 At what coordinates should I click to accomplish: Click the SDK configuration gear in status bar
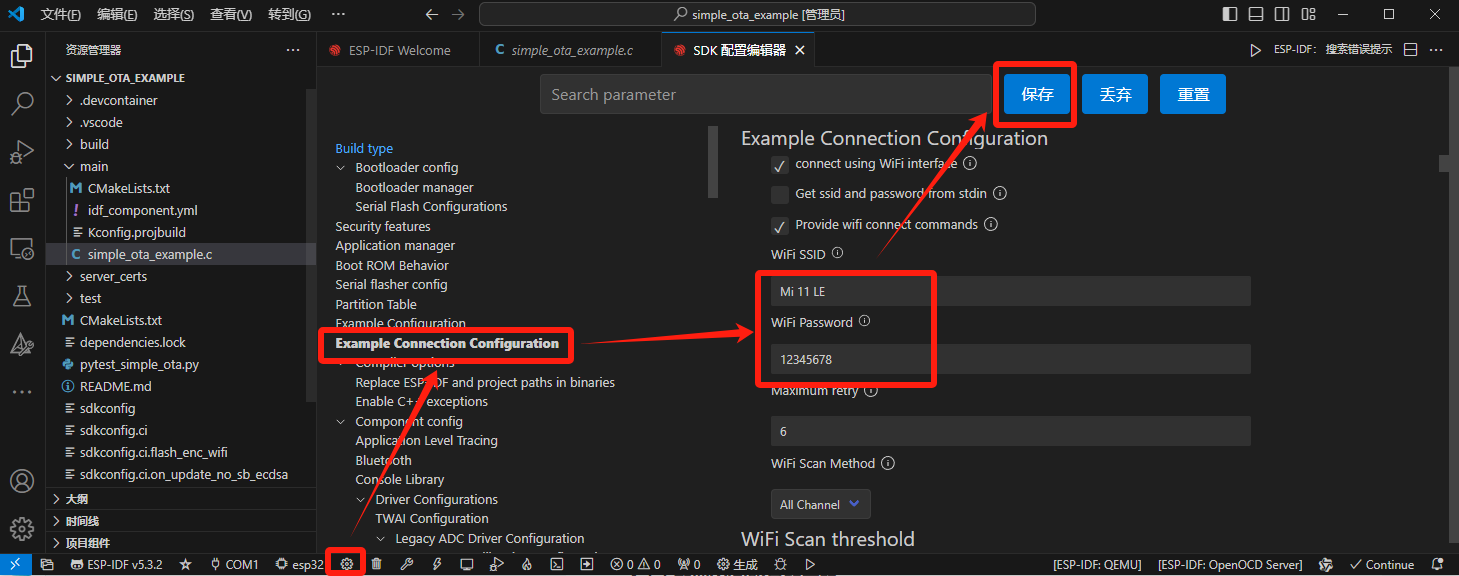click(347, 564)
